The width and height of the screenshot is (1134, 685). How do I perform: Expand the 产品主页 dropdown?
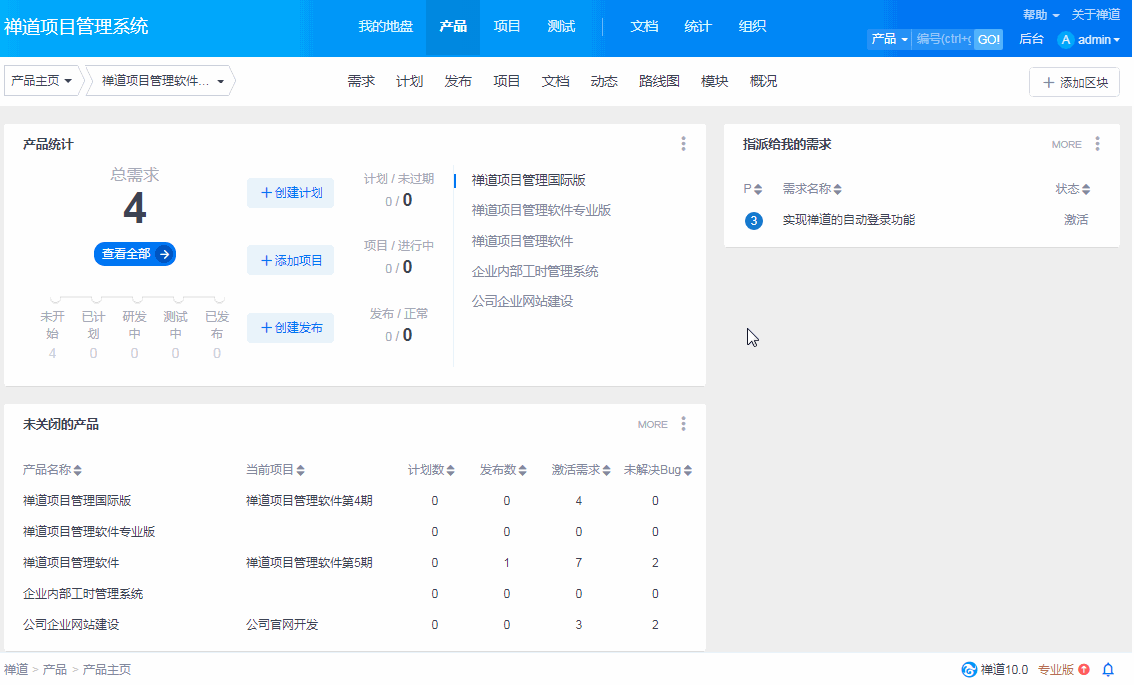point(41,82)
